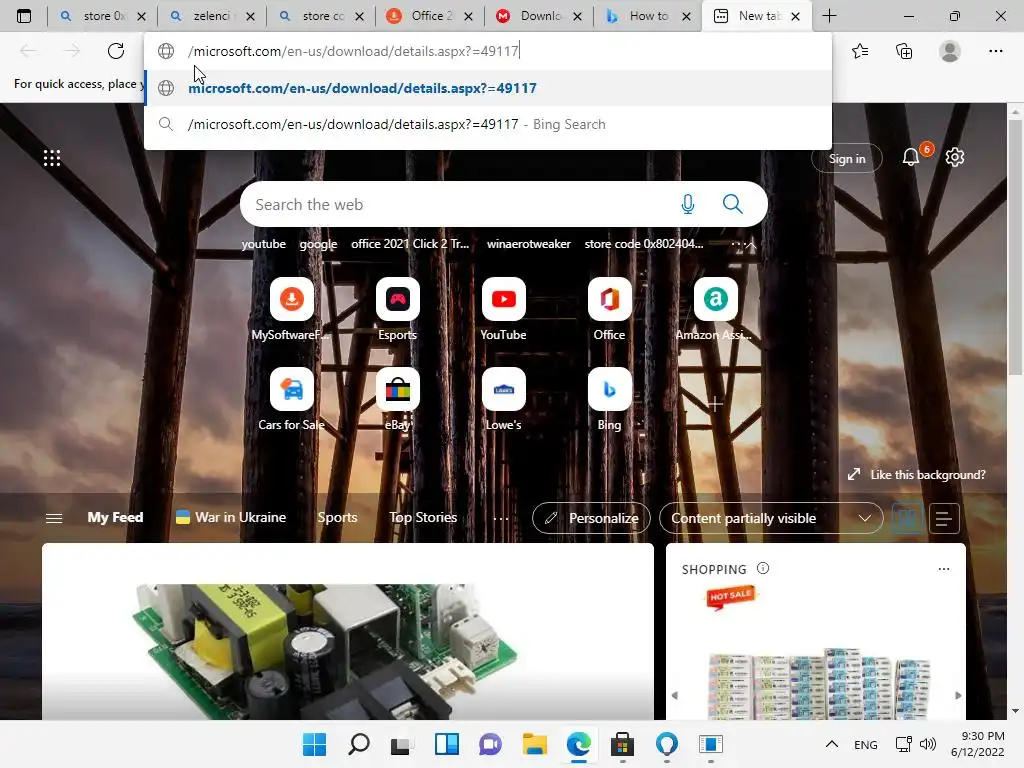Open the browser profile avatar

(950, 51)
